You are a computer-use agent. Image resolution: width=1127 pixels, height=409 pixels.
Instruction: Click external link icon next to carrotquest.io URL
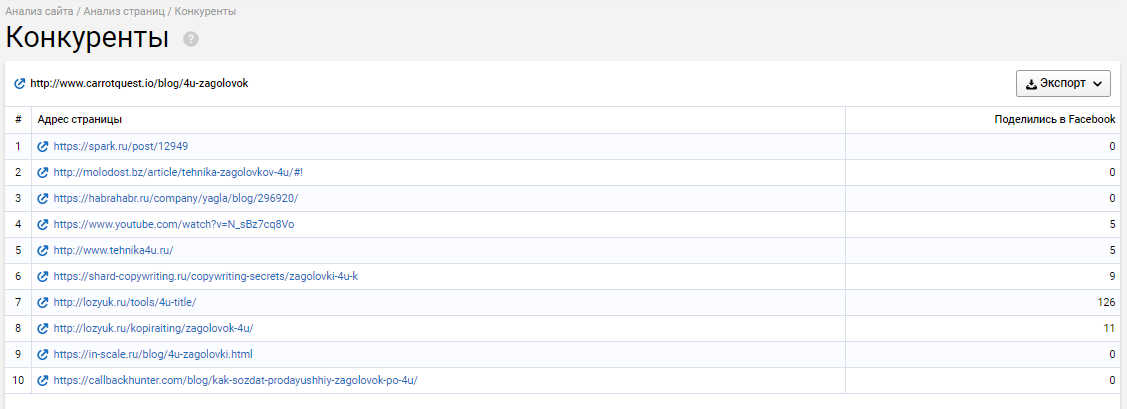[19, 83]
